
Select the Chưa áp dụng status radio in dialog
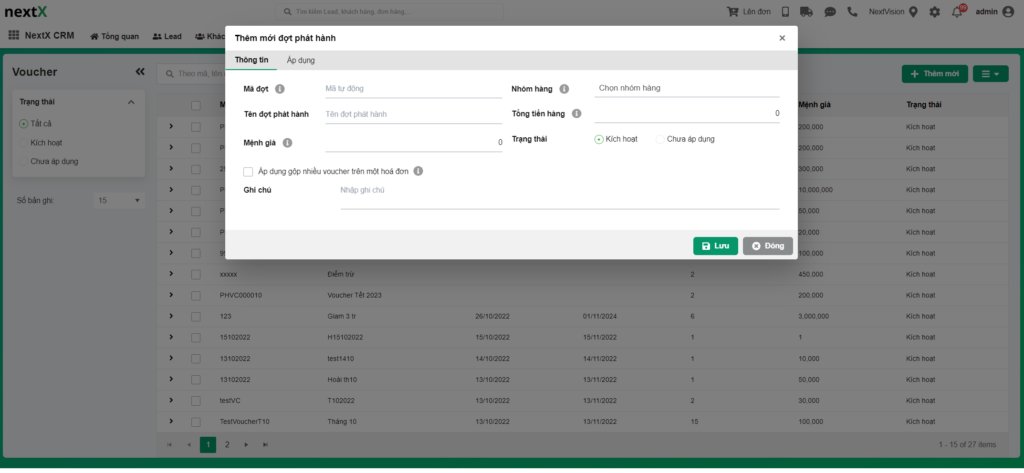(660, 139)
